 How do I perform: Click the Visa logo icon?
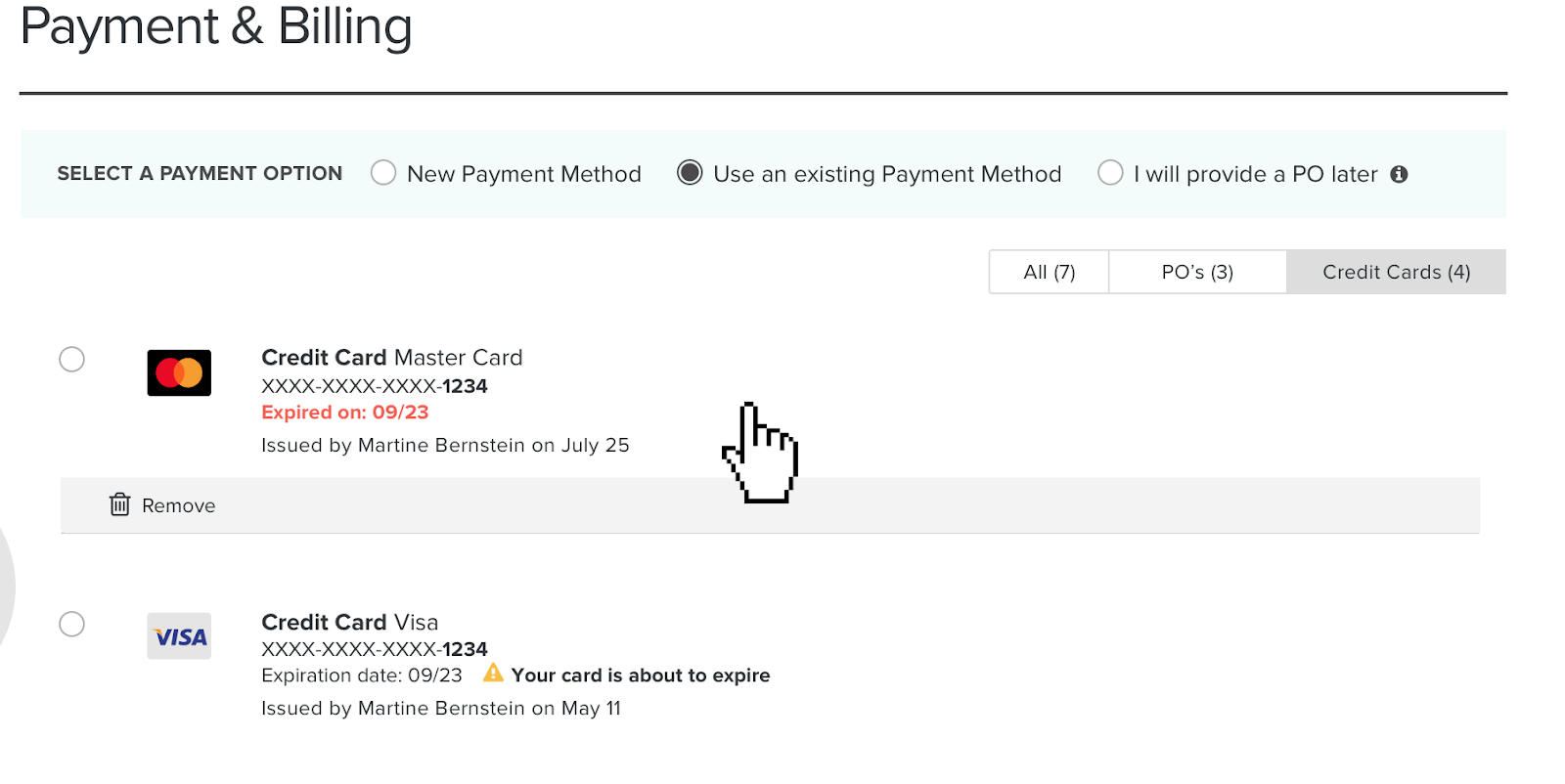179,636
